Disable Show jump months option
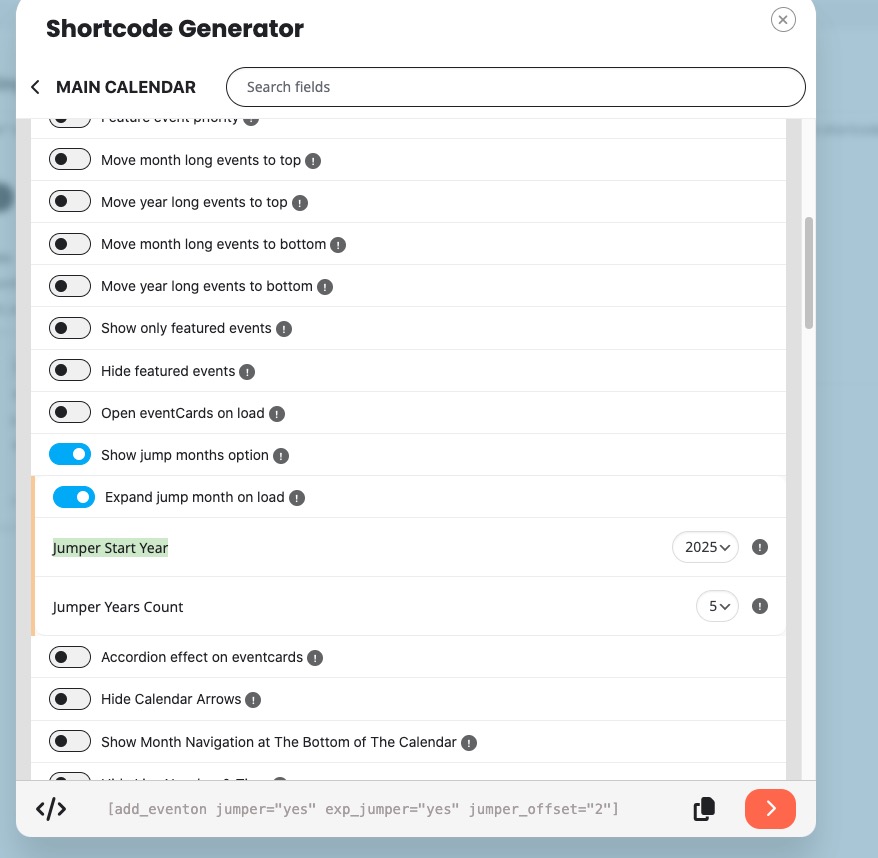The width and height of the screenshot is (878, 858). click(70, 455)
